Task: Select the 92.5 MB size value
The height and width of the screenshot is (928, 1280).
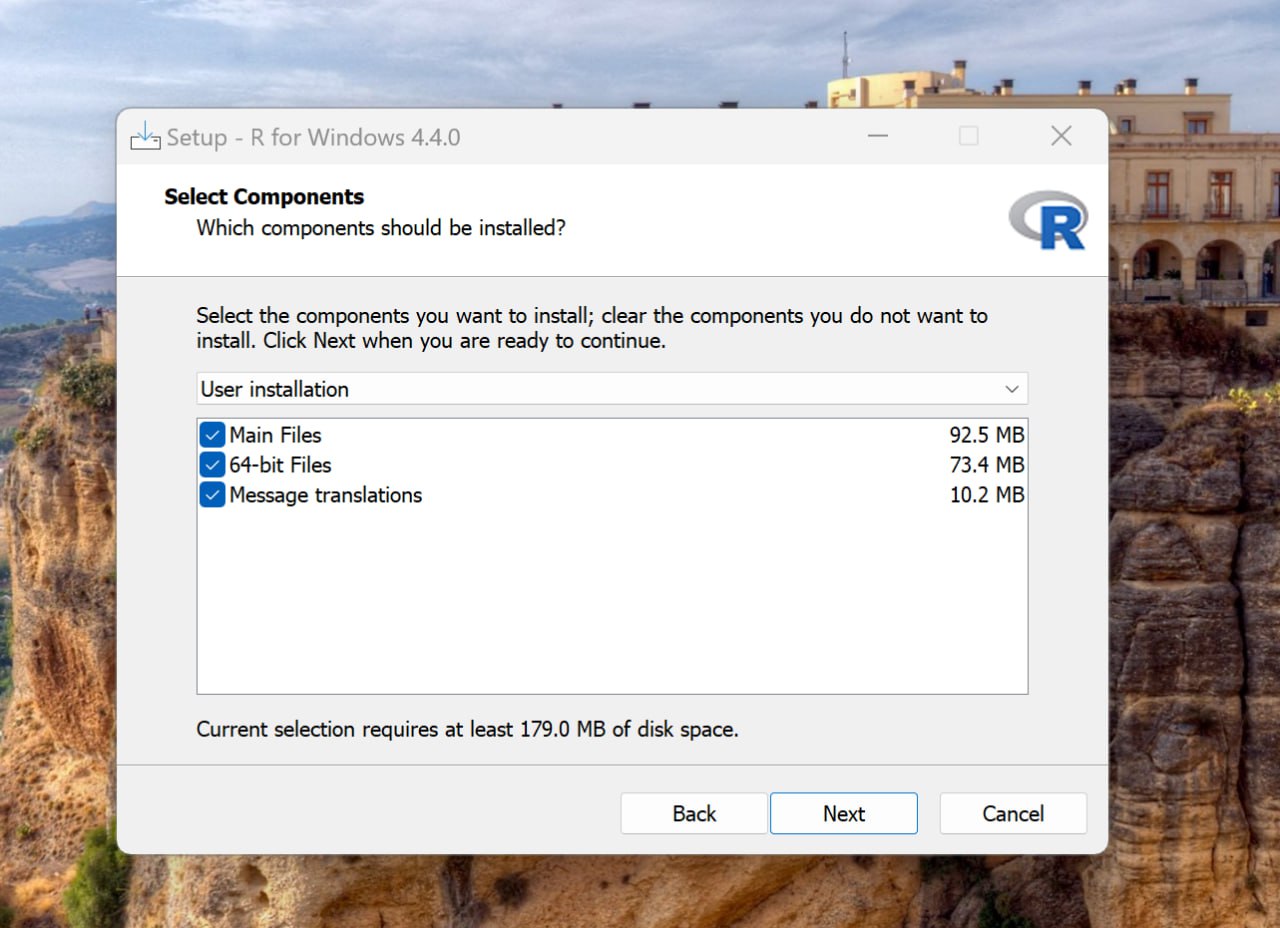Action: point(987,435)
